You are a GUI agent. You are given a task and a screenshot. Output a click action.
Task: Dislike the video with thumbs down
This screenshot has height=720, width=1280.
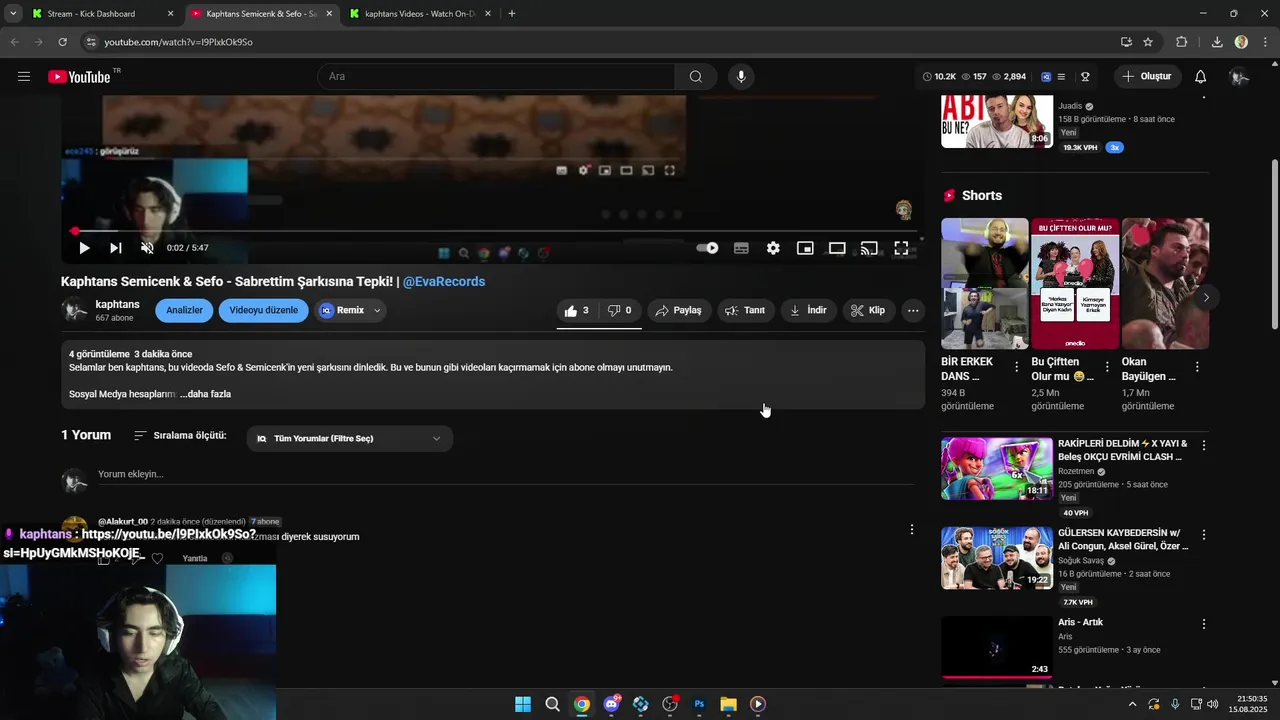620,311
